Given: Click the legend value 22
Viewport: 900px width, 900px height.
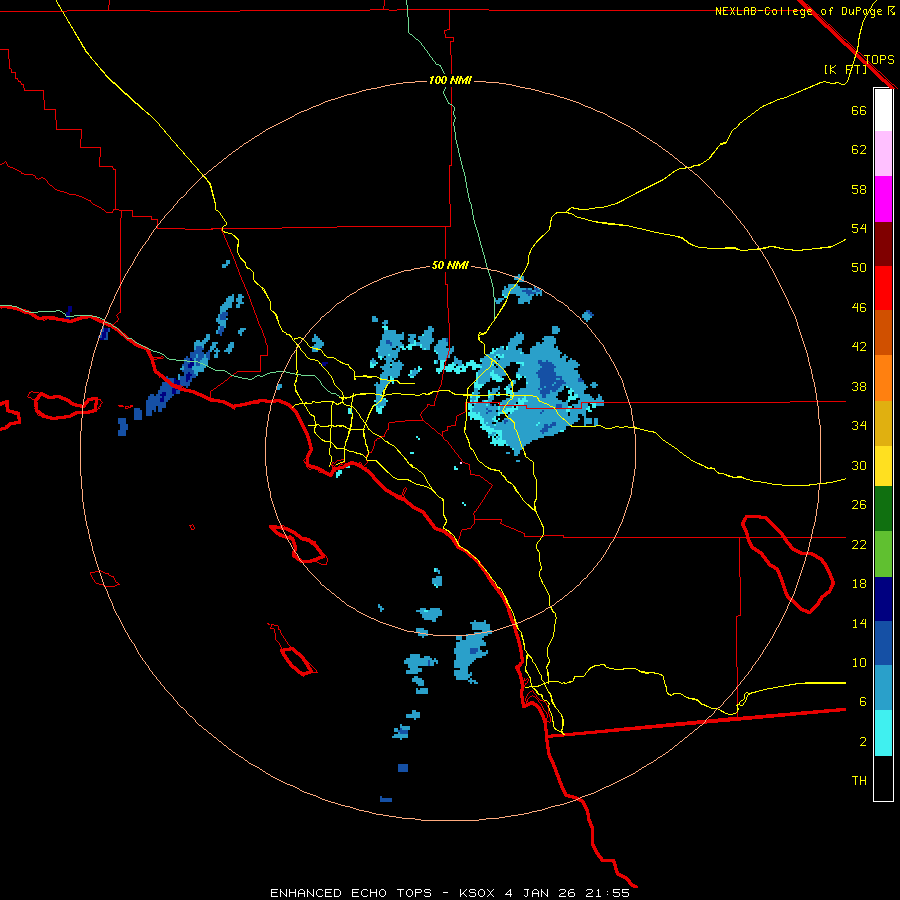Looking at the screenshot, I should pyautogui.click(x=859, y=544).
